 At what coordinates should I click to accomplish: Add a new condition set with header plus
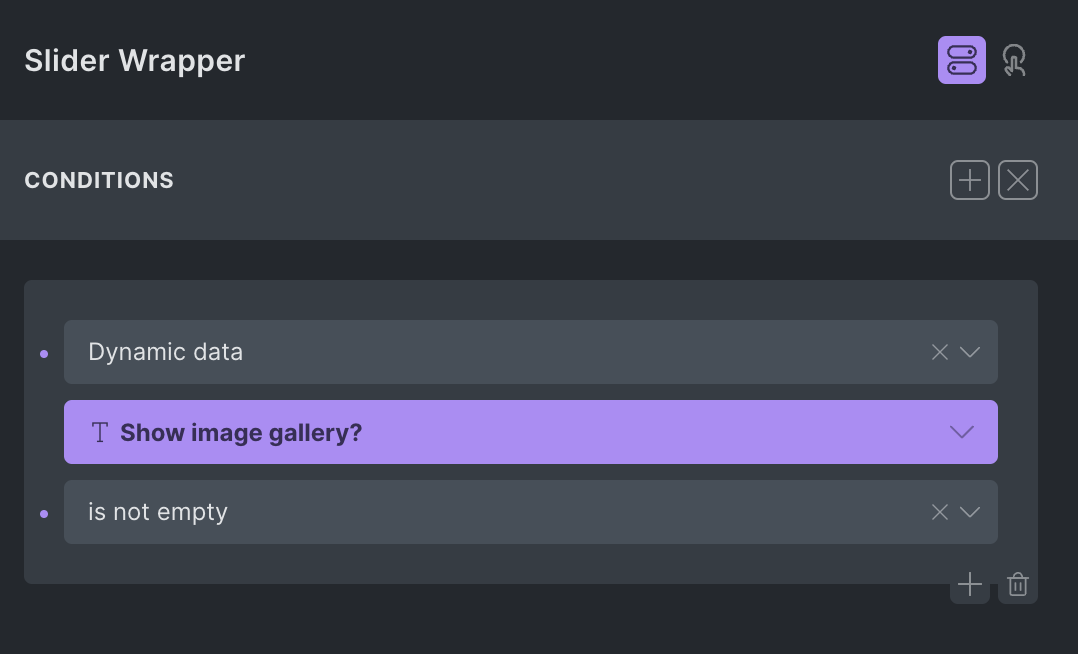point(969,180)
